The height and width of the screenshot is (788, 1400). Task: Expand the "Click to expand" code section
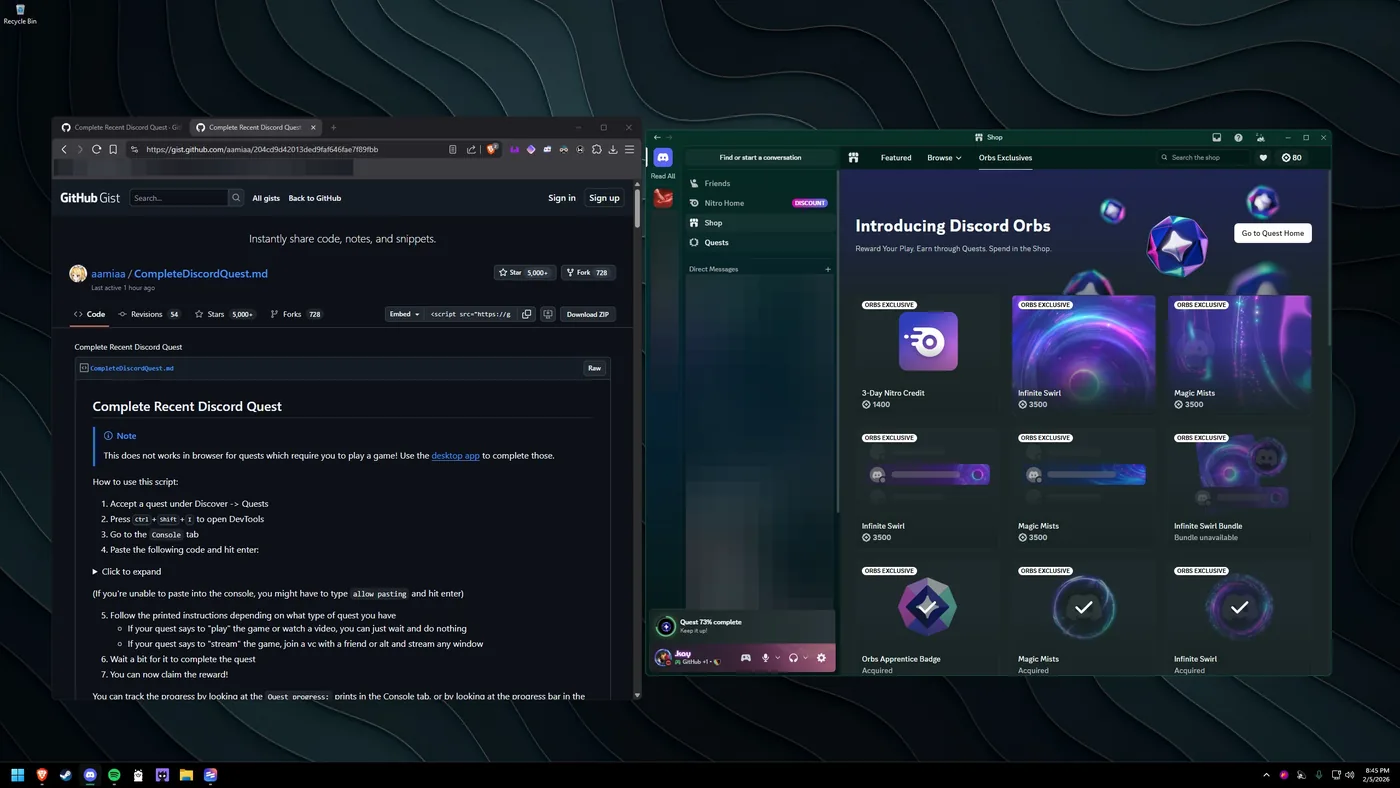(127, 572)
